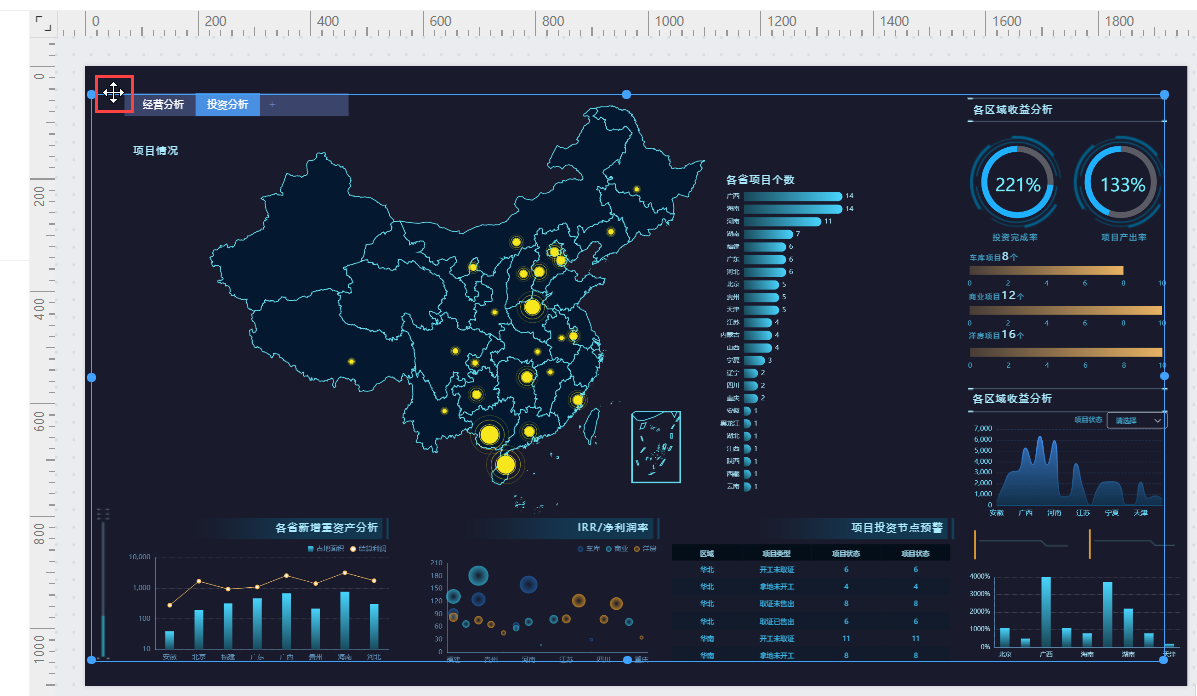Click the 取证已售出 table cell
The height and width of the screenshot is (696, 1197).
tap(776, 621)
